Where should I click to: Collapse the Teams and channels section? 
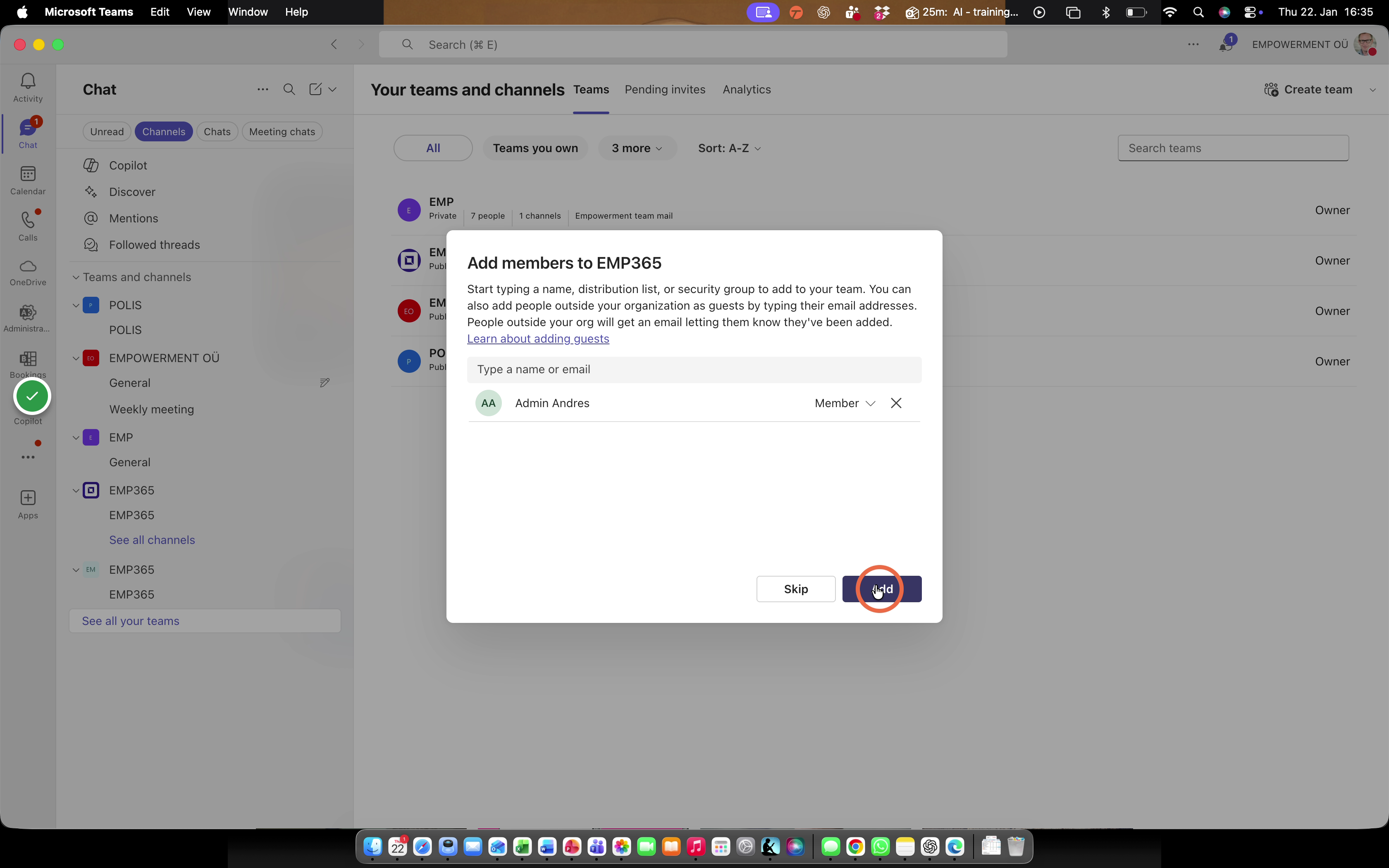(x=76, y=277)
